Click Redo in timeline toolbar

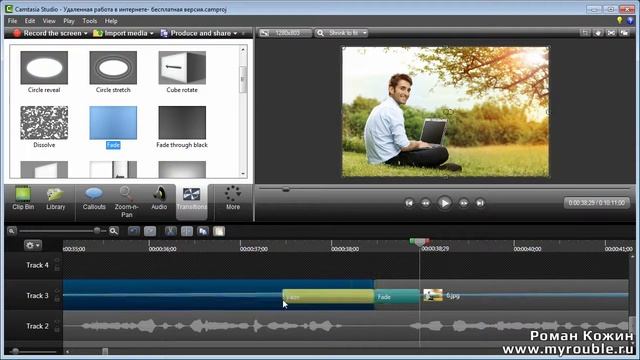pos(150,231)
